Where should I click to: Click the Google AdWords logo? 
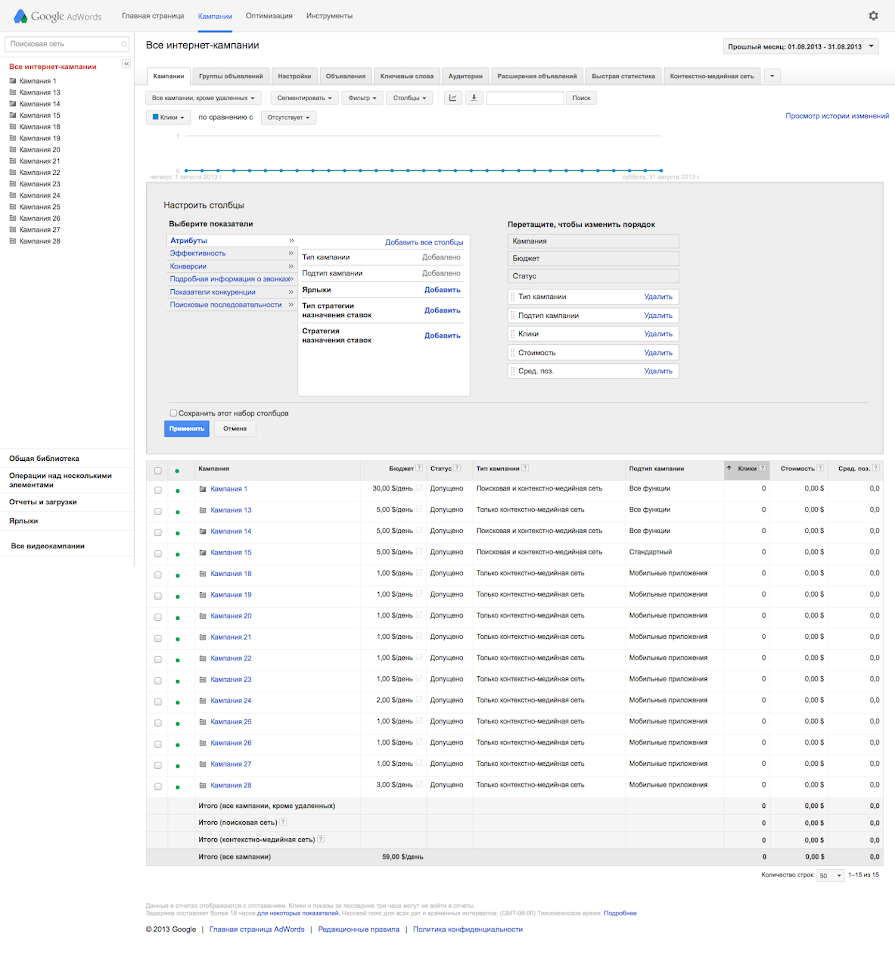coord(60,16)
